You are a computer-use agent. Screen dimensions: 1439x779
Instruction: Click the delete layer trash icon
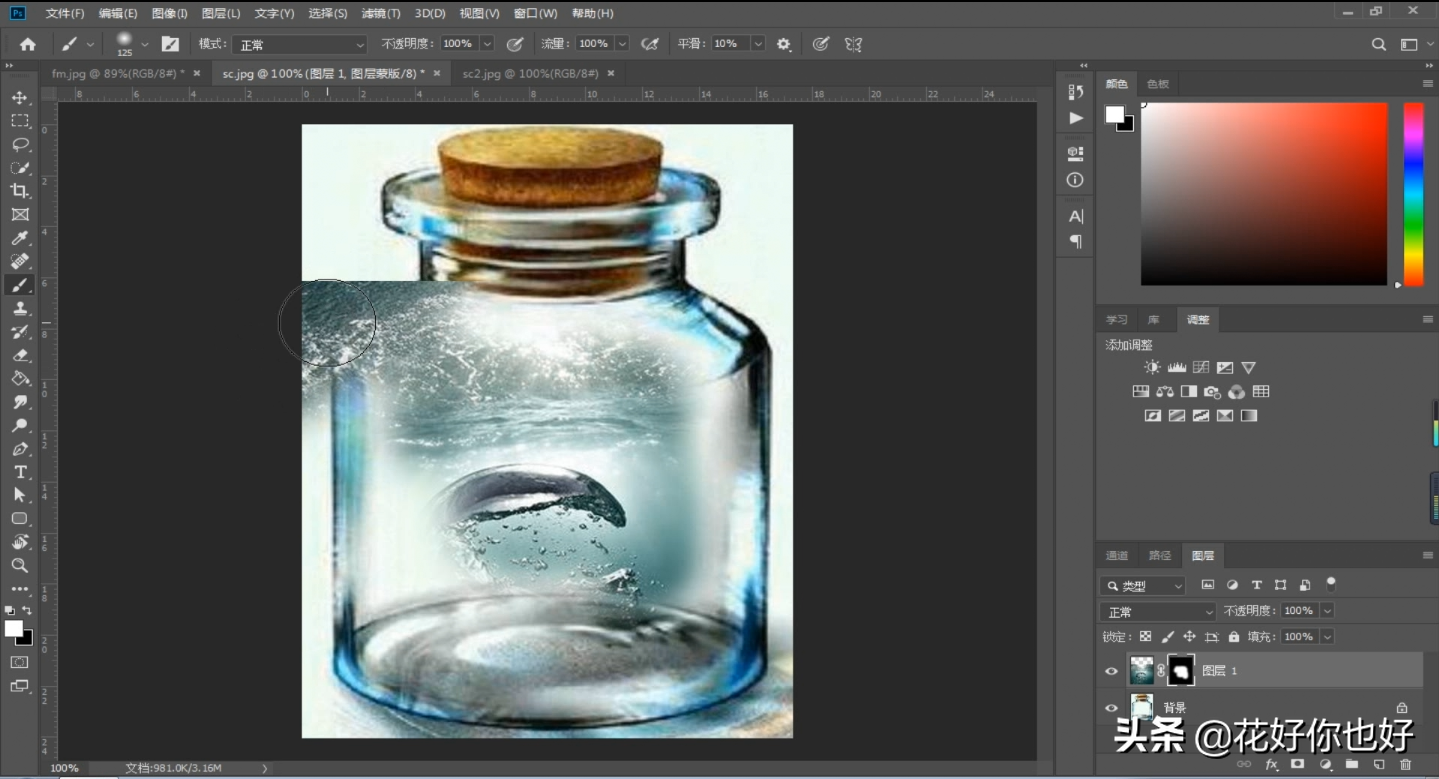(1405, 764)
